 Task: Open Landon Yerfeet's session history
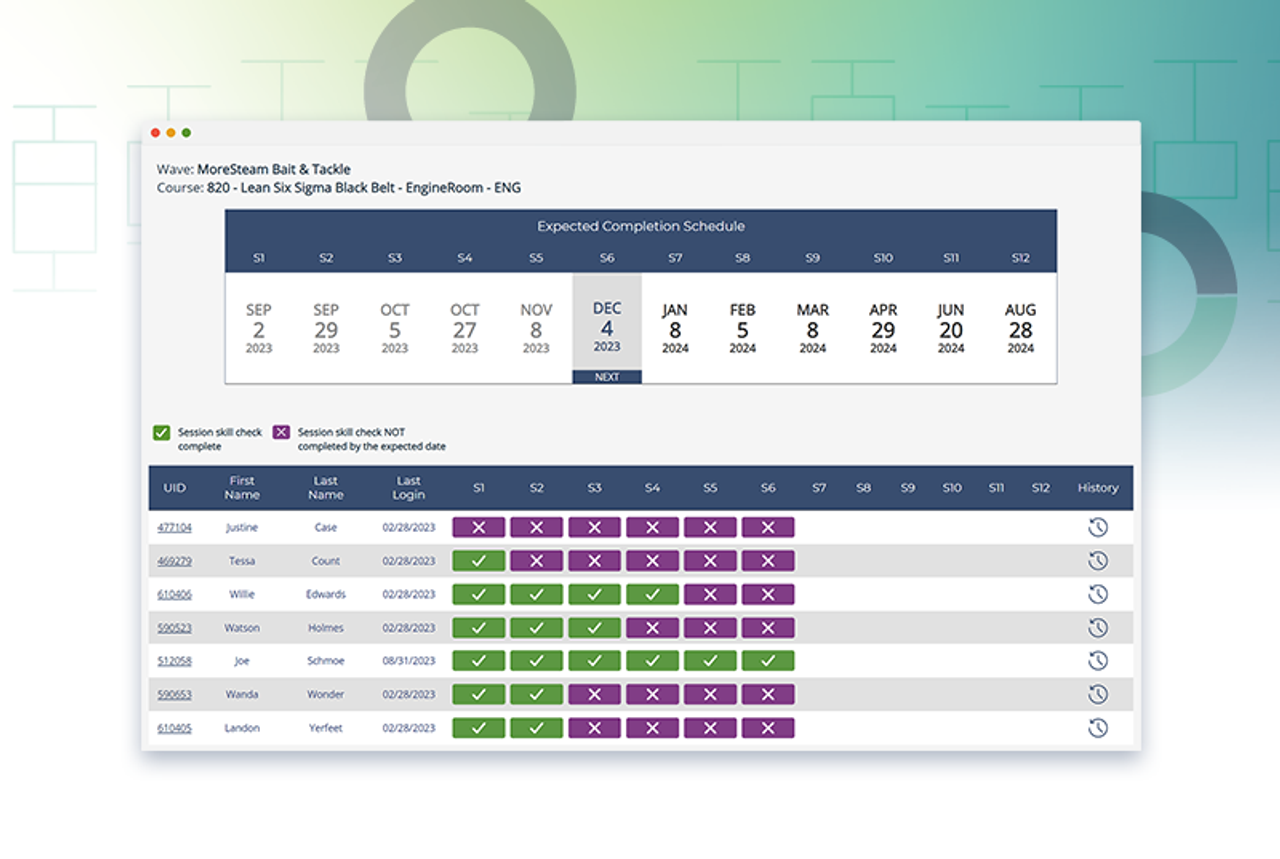[x=1098, y=727]
